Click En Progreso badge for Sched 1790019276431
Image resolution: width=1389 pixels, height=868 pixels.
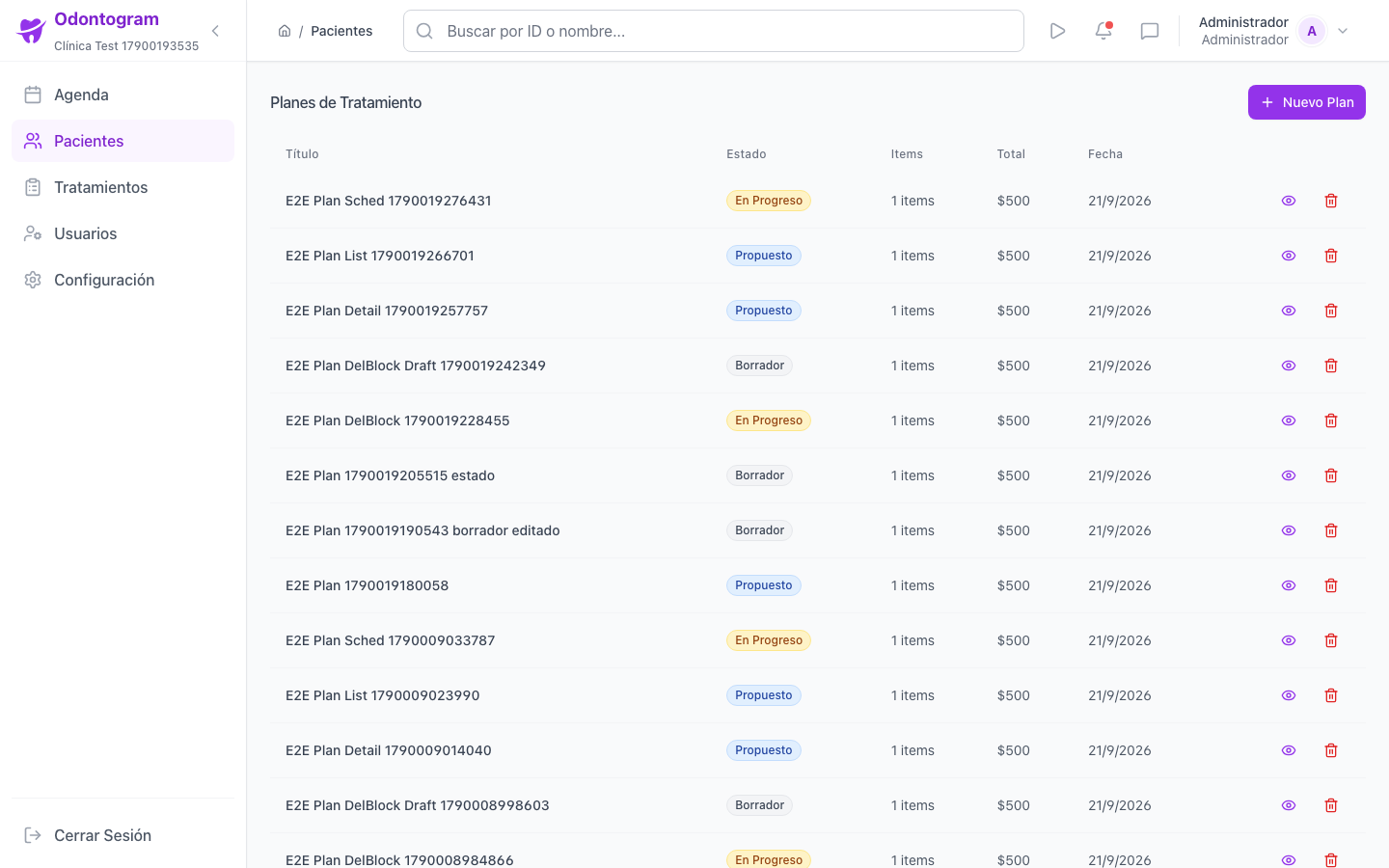[769, 201]
